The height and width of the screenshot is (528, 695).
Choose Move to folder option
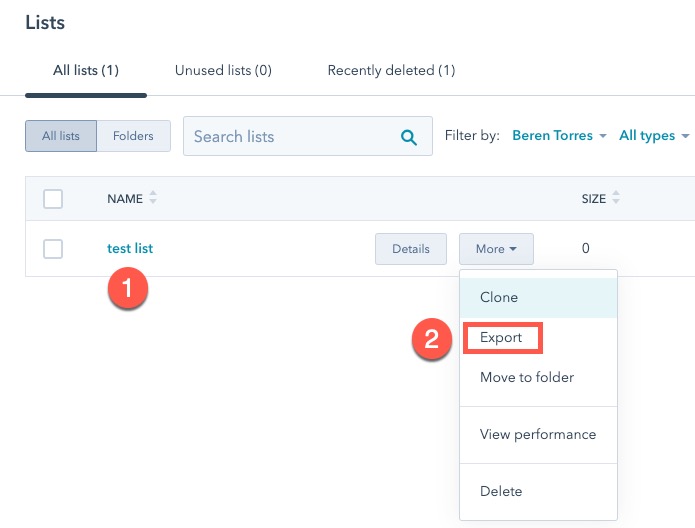(x=527, y=378)
